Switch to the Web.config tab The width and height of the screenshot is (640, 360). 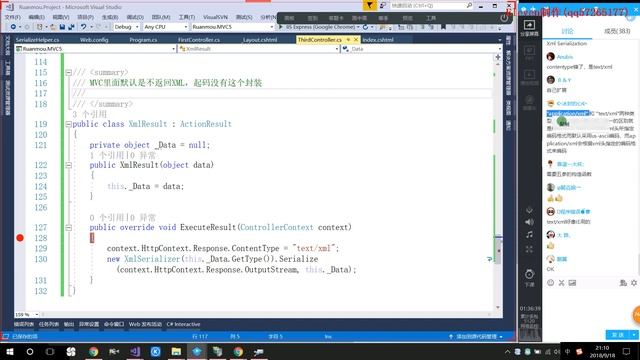[x=94, y=40]
